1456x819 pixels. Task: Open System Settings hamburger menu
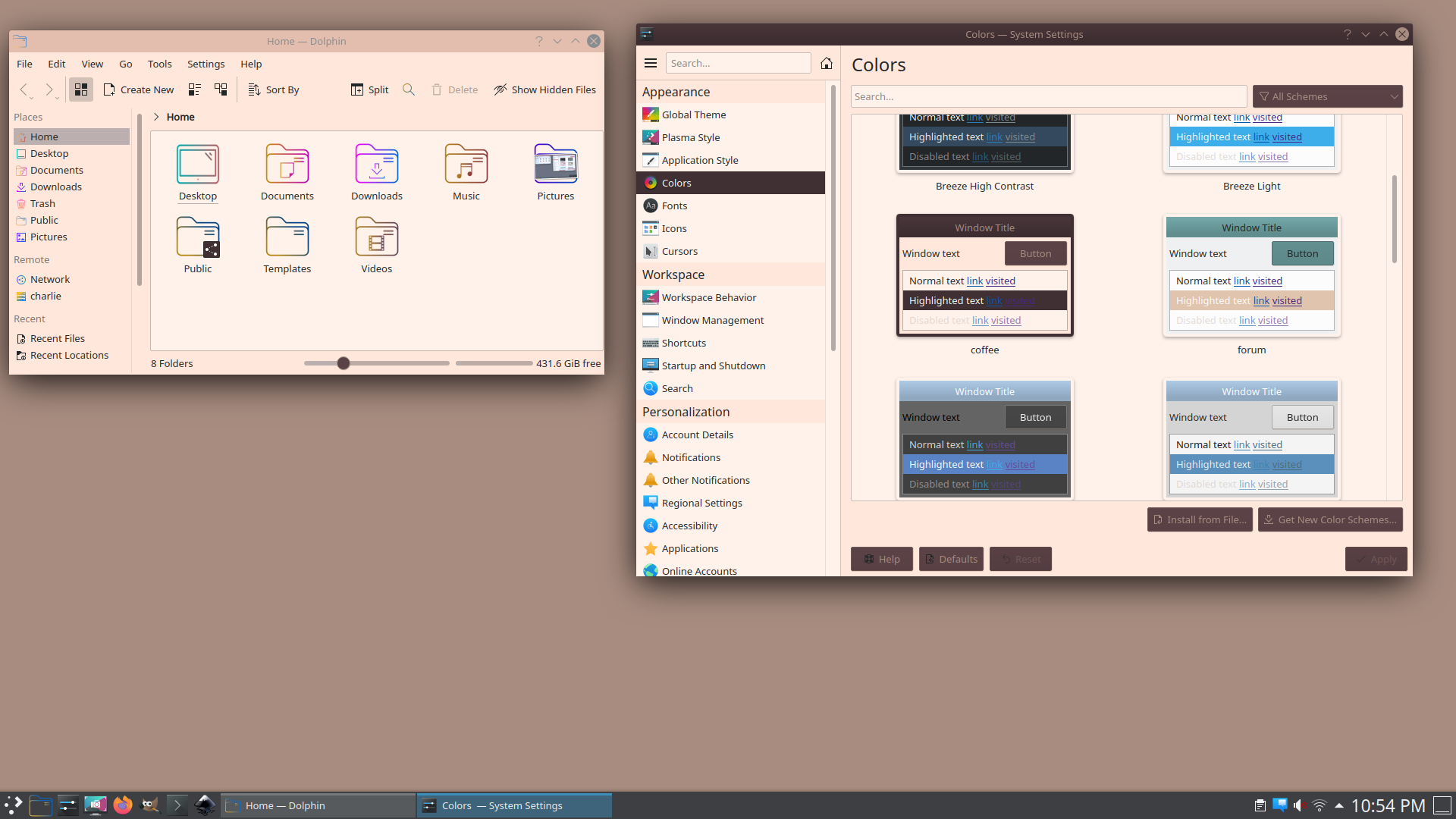[651, 63]
